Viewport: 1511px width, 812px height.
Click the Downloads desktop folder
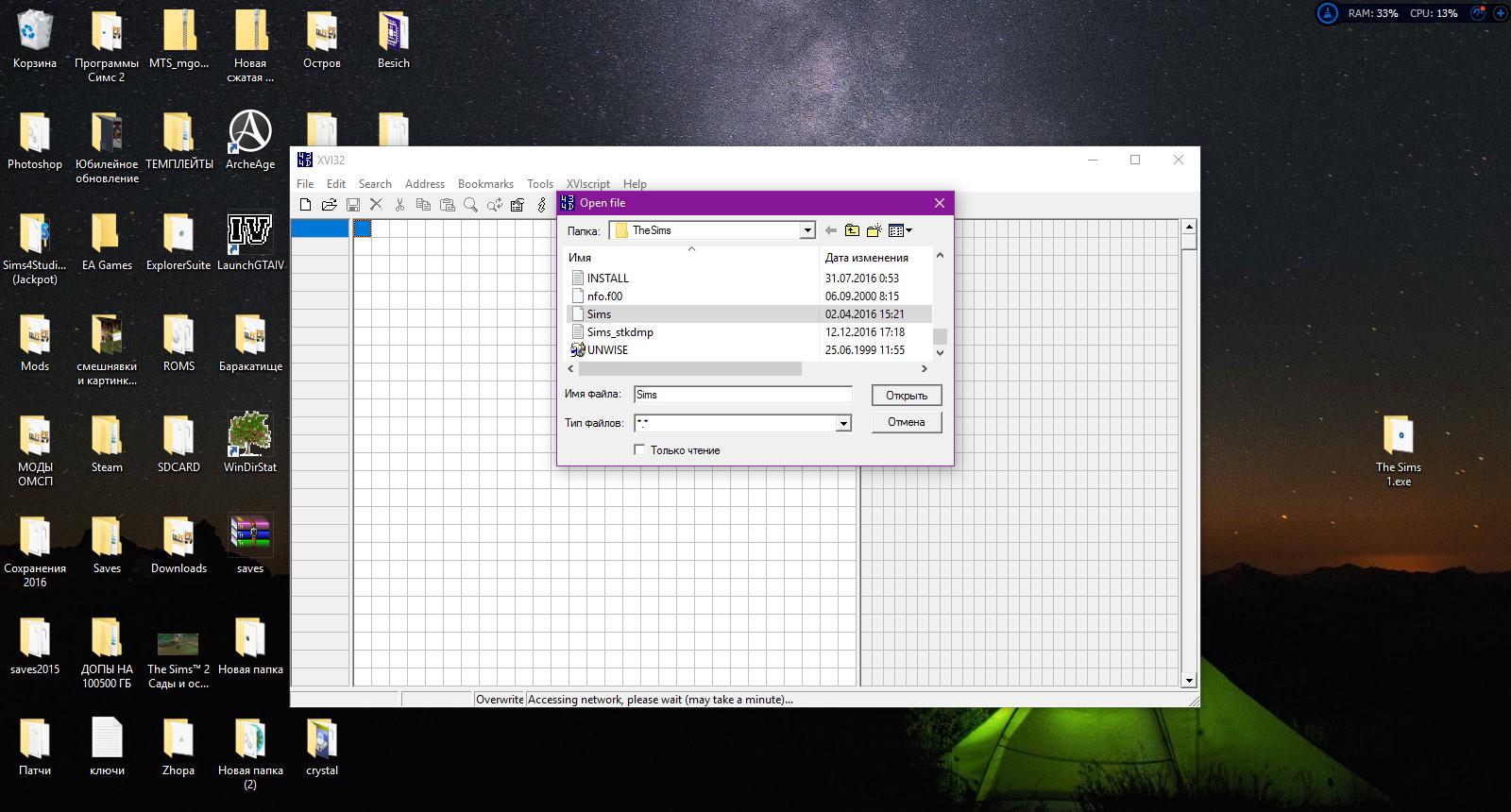click(178, 545)
